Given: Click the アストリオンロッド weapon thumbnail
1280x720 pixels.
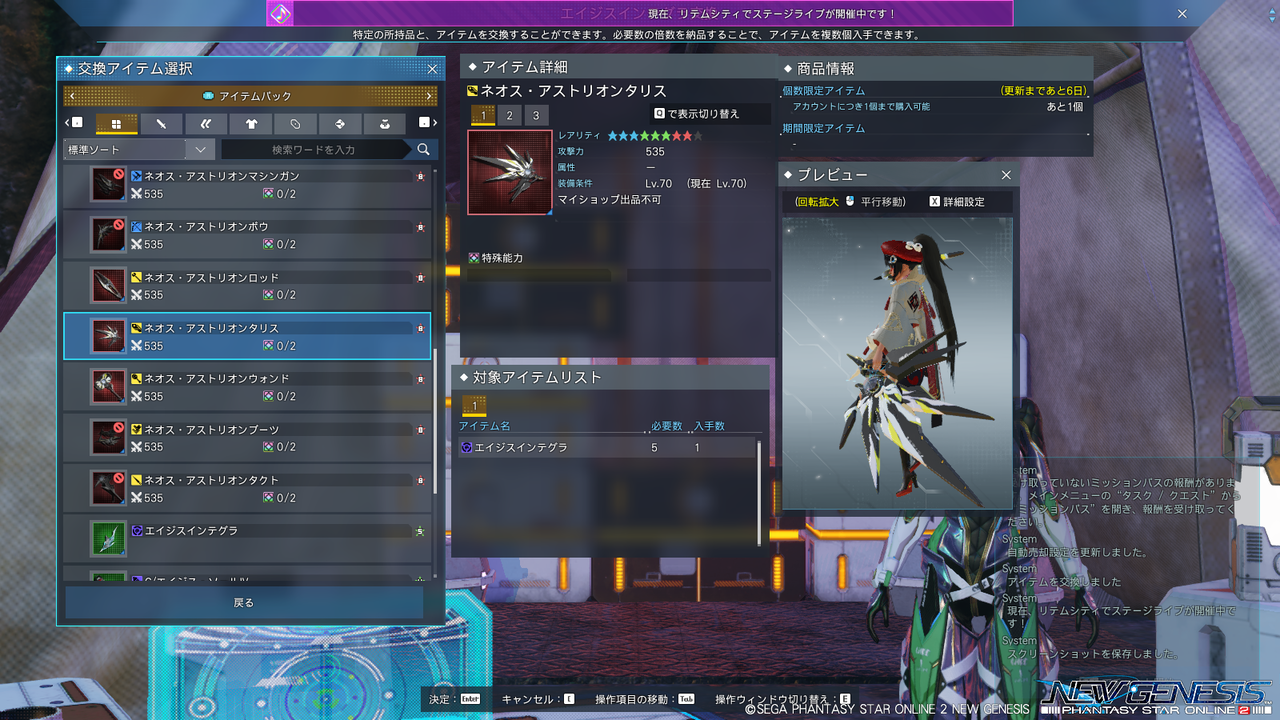Looking at the screenshot, I should pyautogui.click(x=108, y=286).
